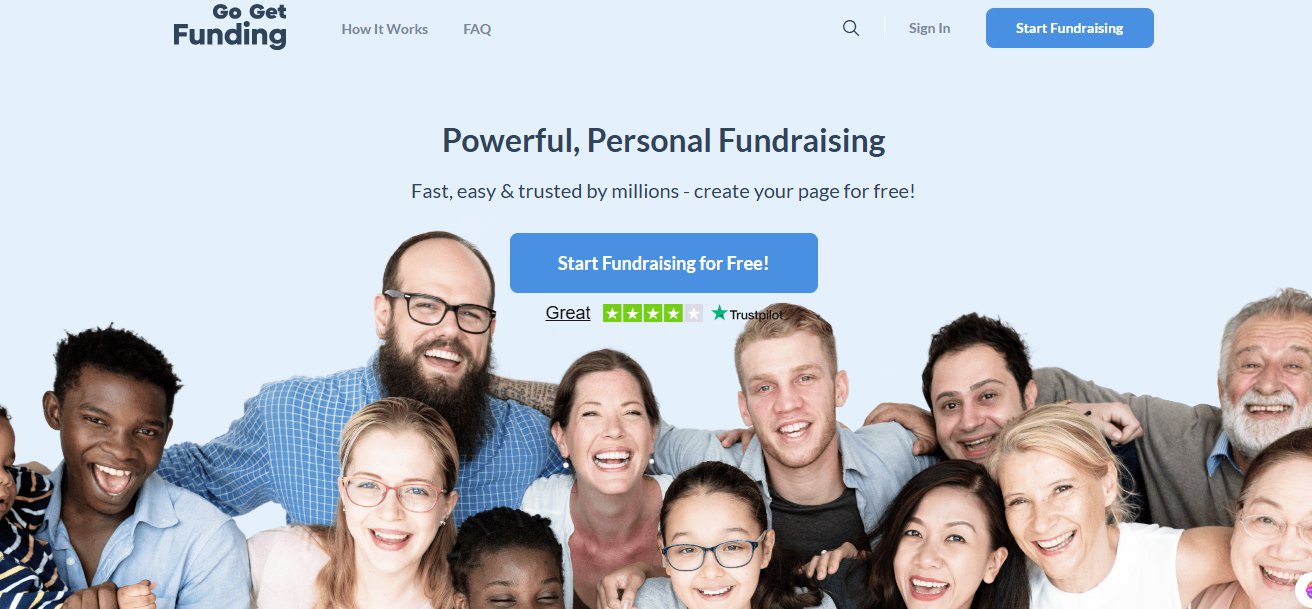Screen dimensions: 1312x609
Task: Click the Go Get Funding logo
Action: [x=230, y=27]
